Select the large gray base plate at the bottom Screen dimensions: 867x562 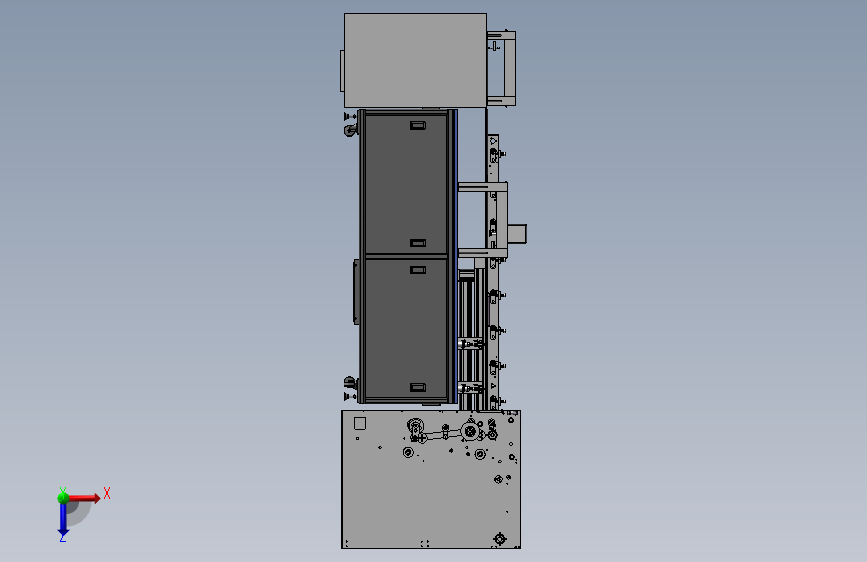431,480
